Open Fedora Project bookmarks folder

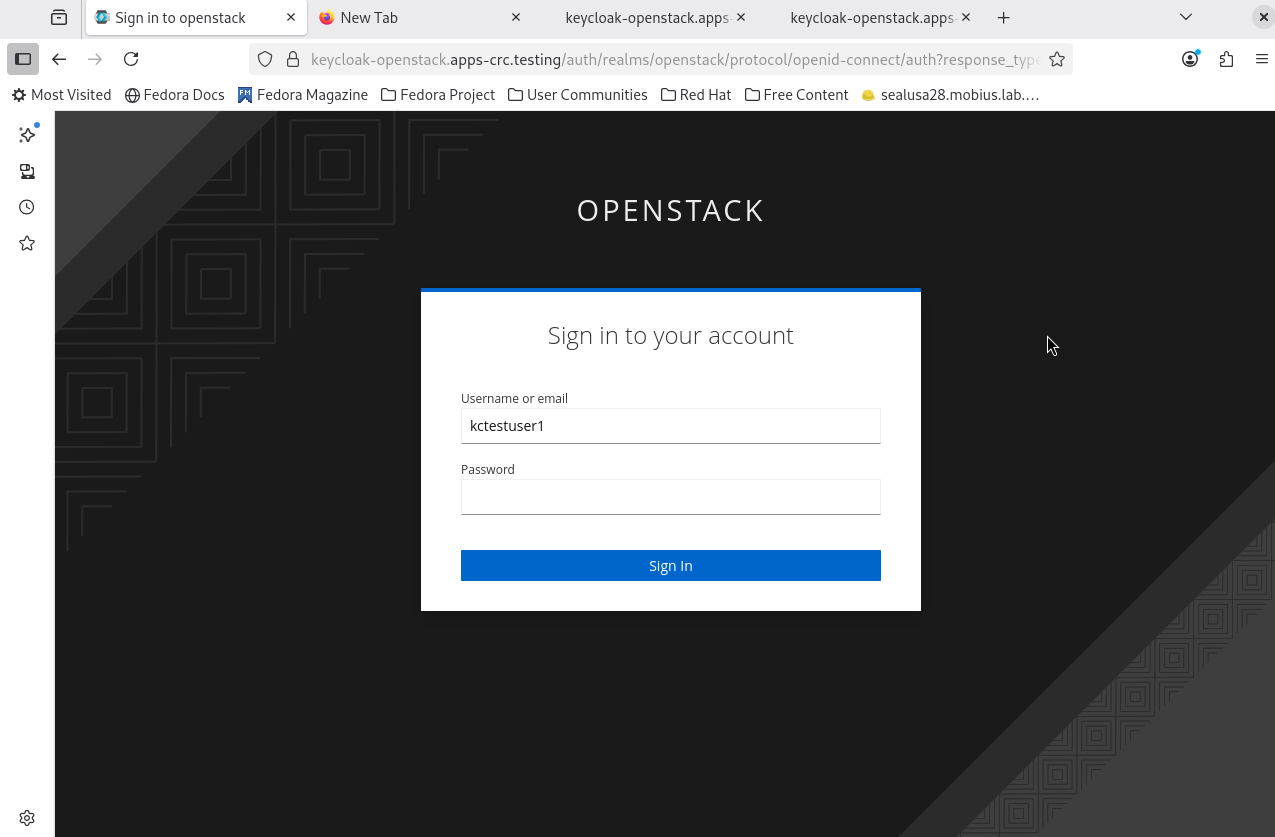(438, 95)
